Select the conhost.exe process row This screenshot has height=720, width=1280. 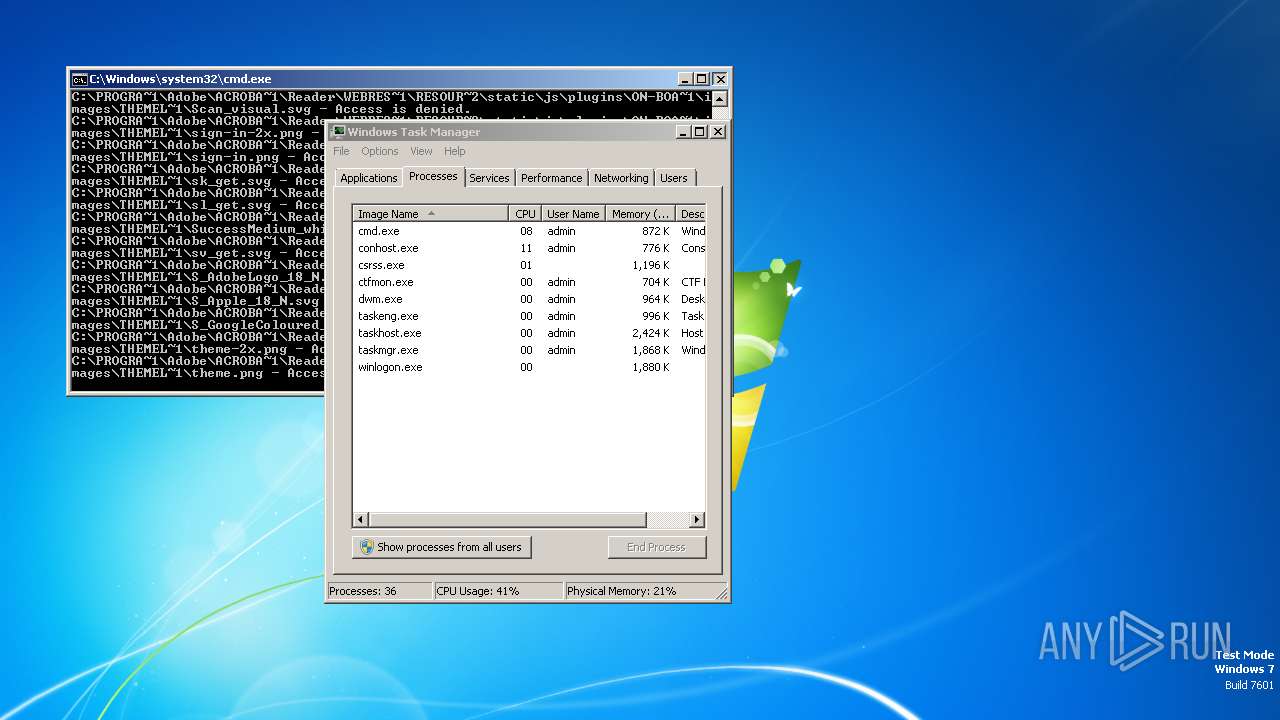[x=529, y=248]
